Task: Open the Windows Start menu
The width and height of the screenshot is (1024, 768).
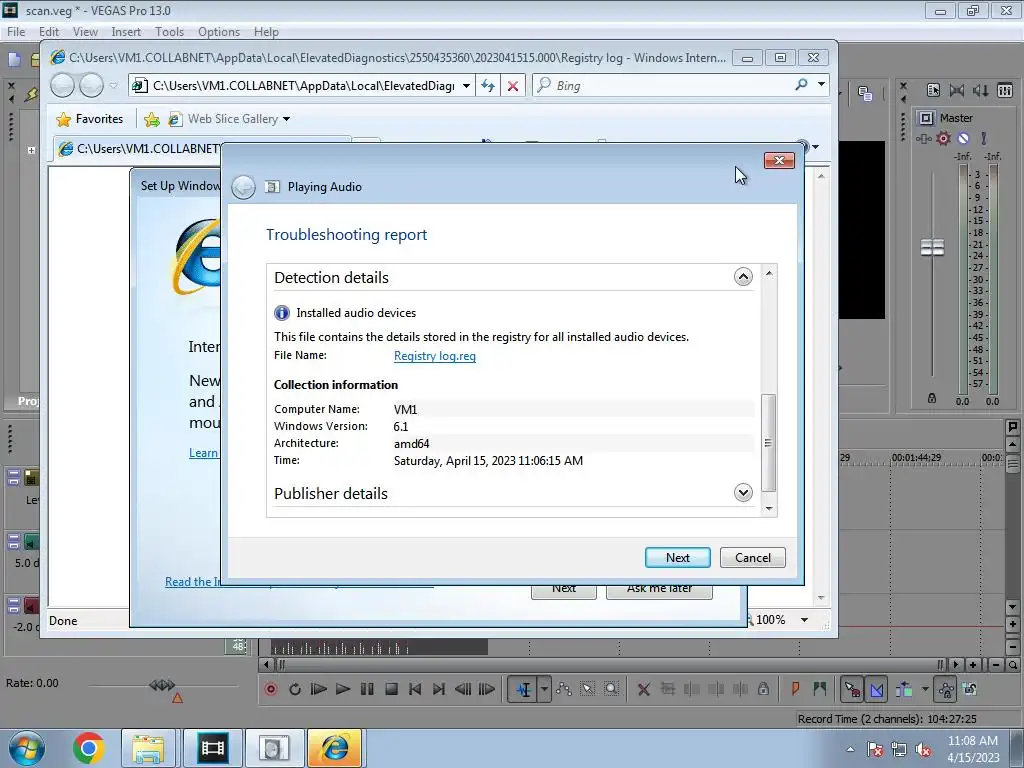Action: pyautogui.click(x=27, y=748)
